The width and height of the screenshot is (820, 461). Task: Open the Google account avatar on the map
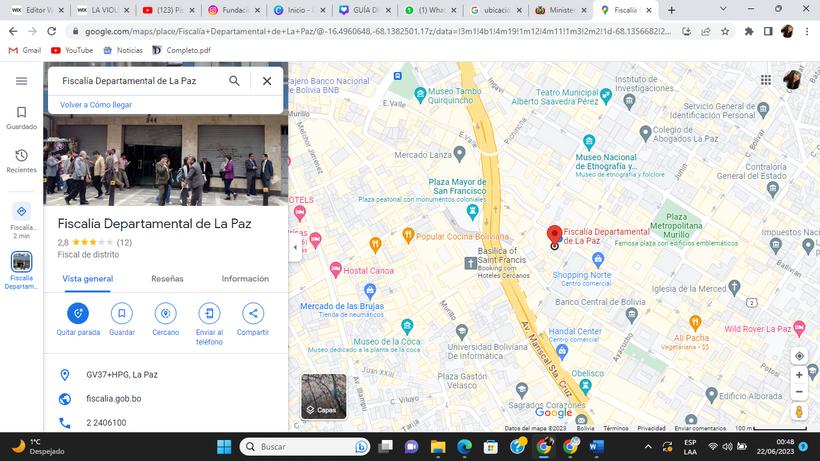(792, 79)
